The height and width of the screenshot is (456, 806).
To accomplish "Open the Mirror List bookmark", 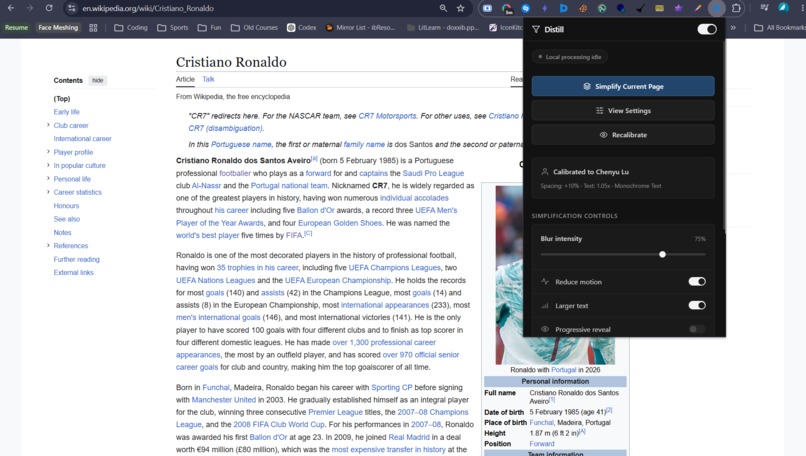I will [x=360, y=28].
